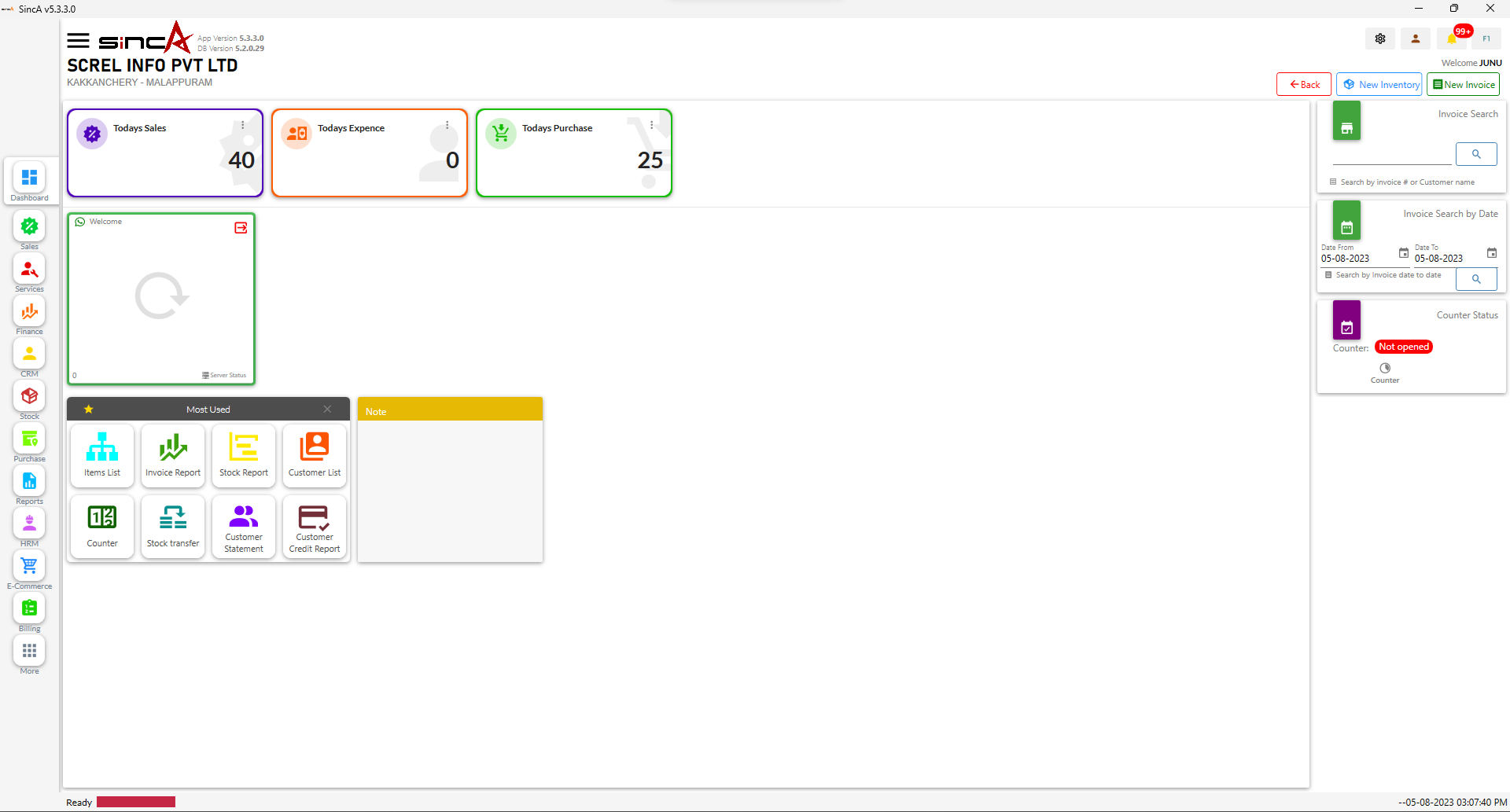This screenshot has height=812, width=1510.
Task: Click the Back button
Action: 1304,85
